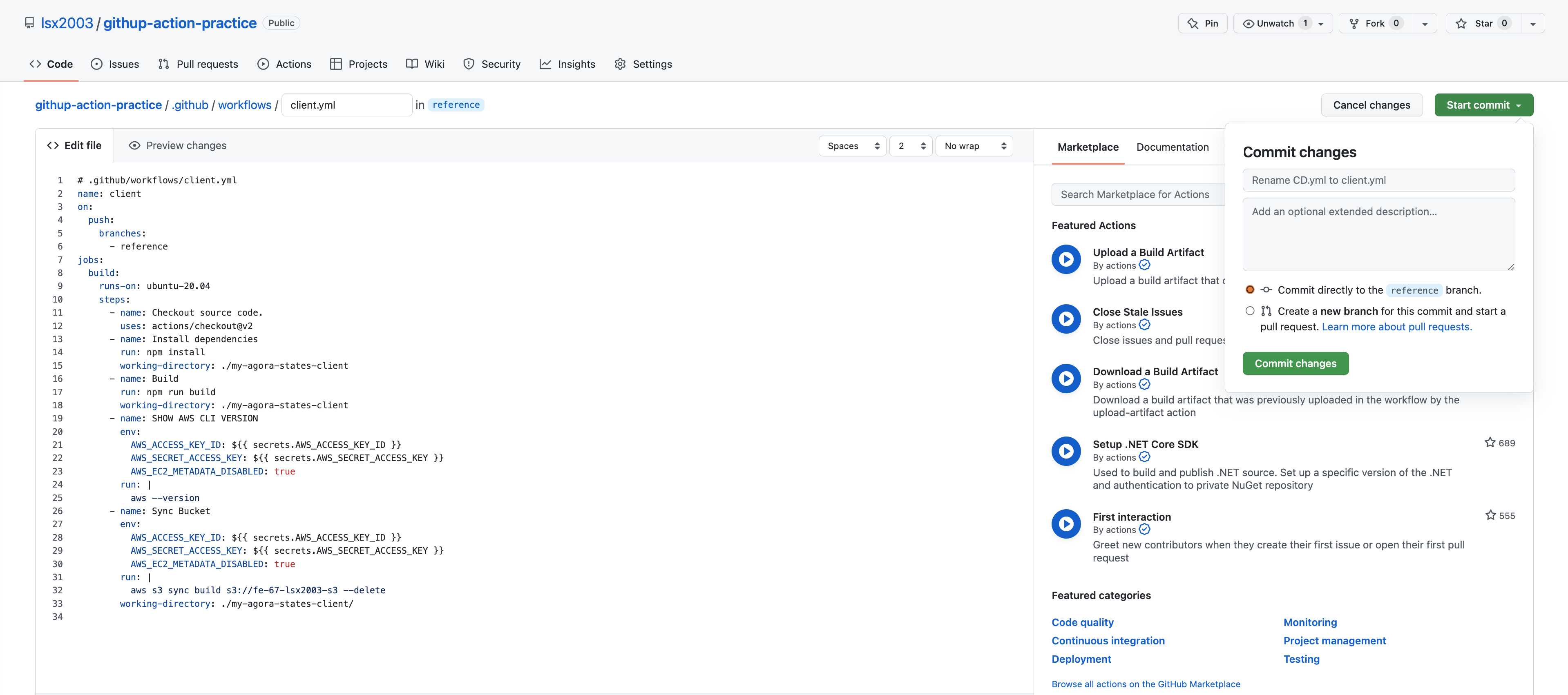Open githup-action-practice repository title link
This screenshot has width=1568, height=695.
coord(180,23)
